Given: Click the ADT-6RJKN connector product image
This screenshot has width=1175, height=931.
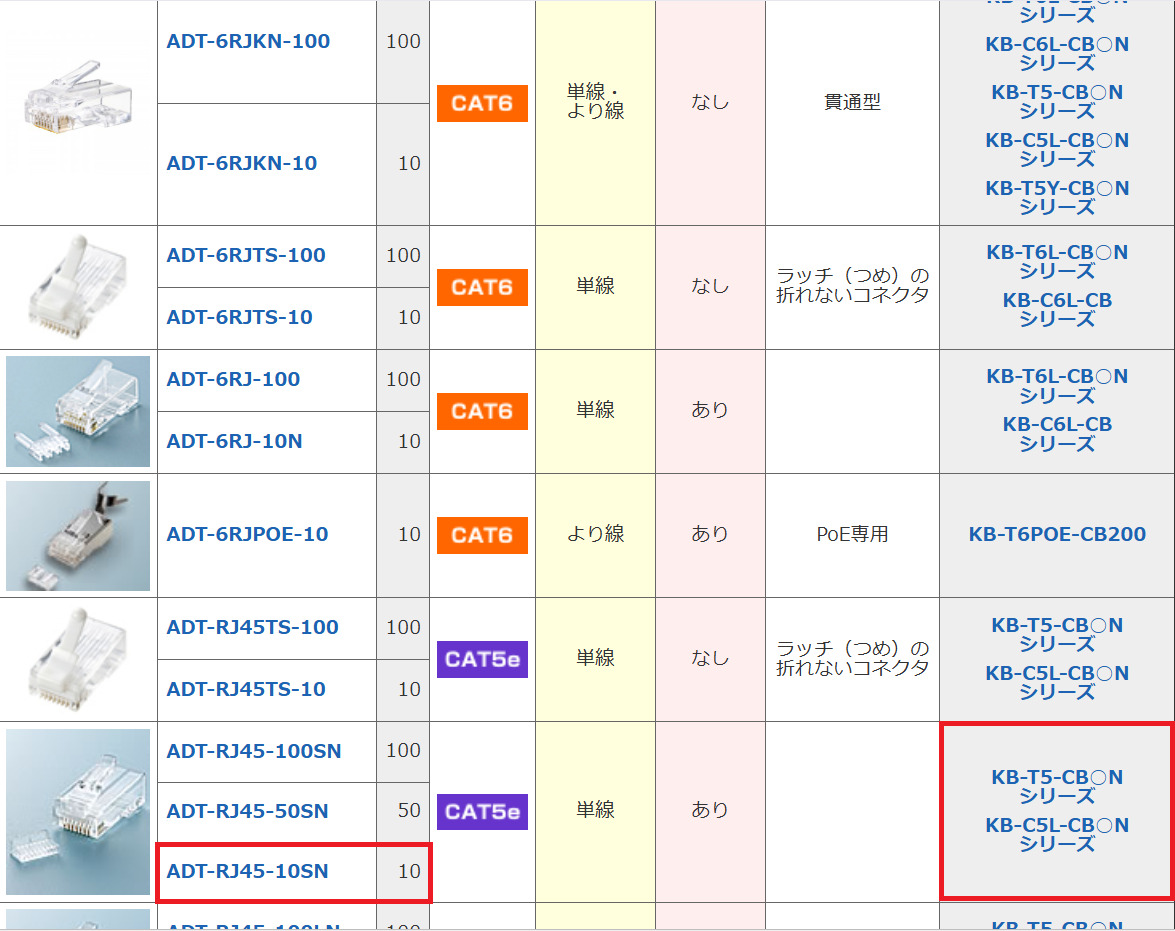Looking at the screenshot, I should [x=77, y=100].
